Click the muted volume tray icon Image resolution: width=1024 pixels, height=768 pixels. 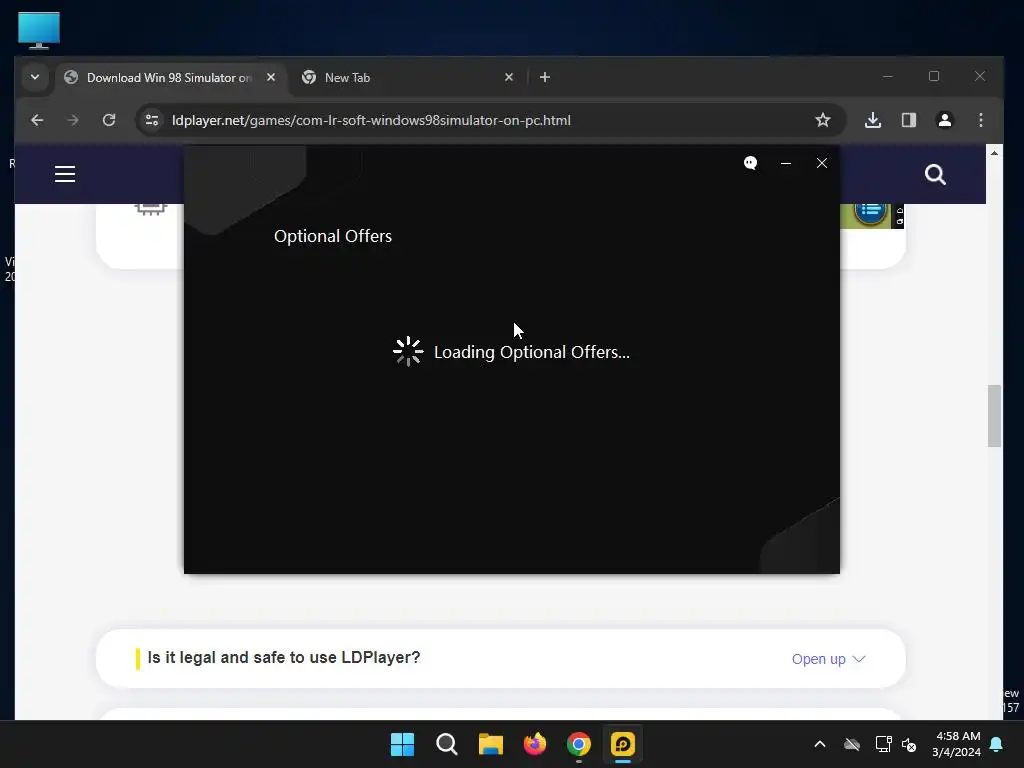[x=909, y=744]
